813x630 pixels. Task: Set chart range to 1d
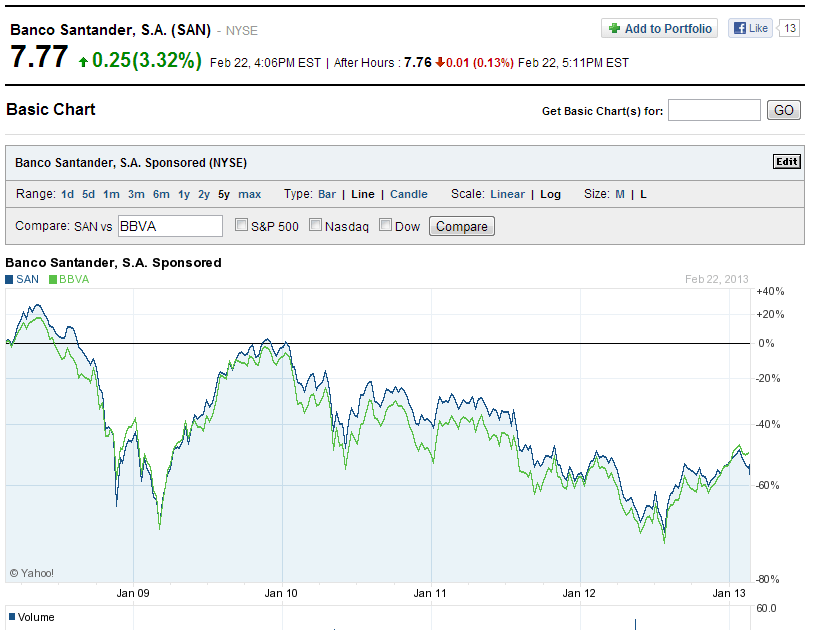67,194
